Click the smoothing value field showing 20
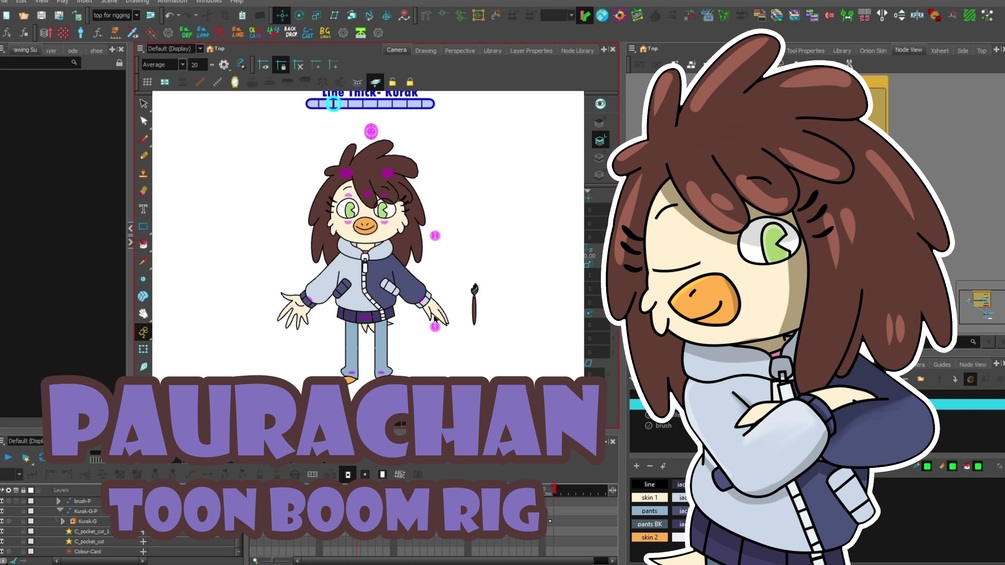1005x565 pixels. pyautogui.click(x=197, y=65)
